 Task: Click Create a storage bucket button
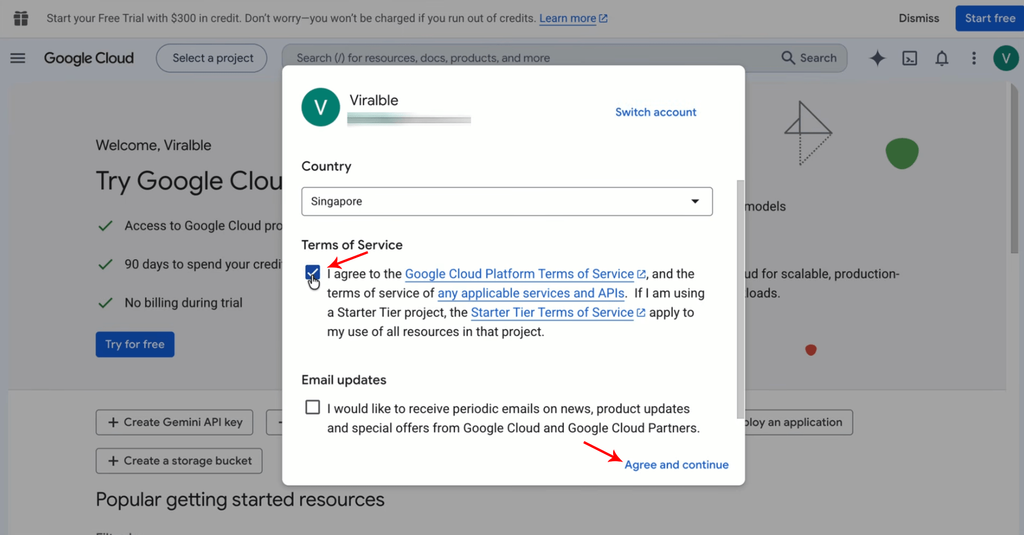179,461
